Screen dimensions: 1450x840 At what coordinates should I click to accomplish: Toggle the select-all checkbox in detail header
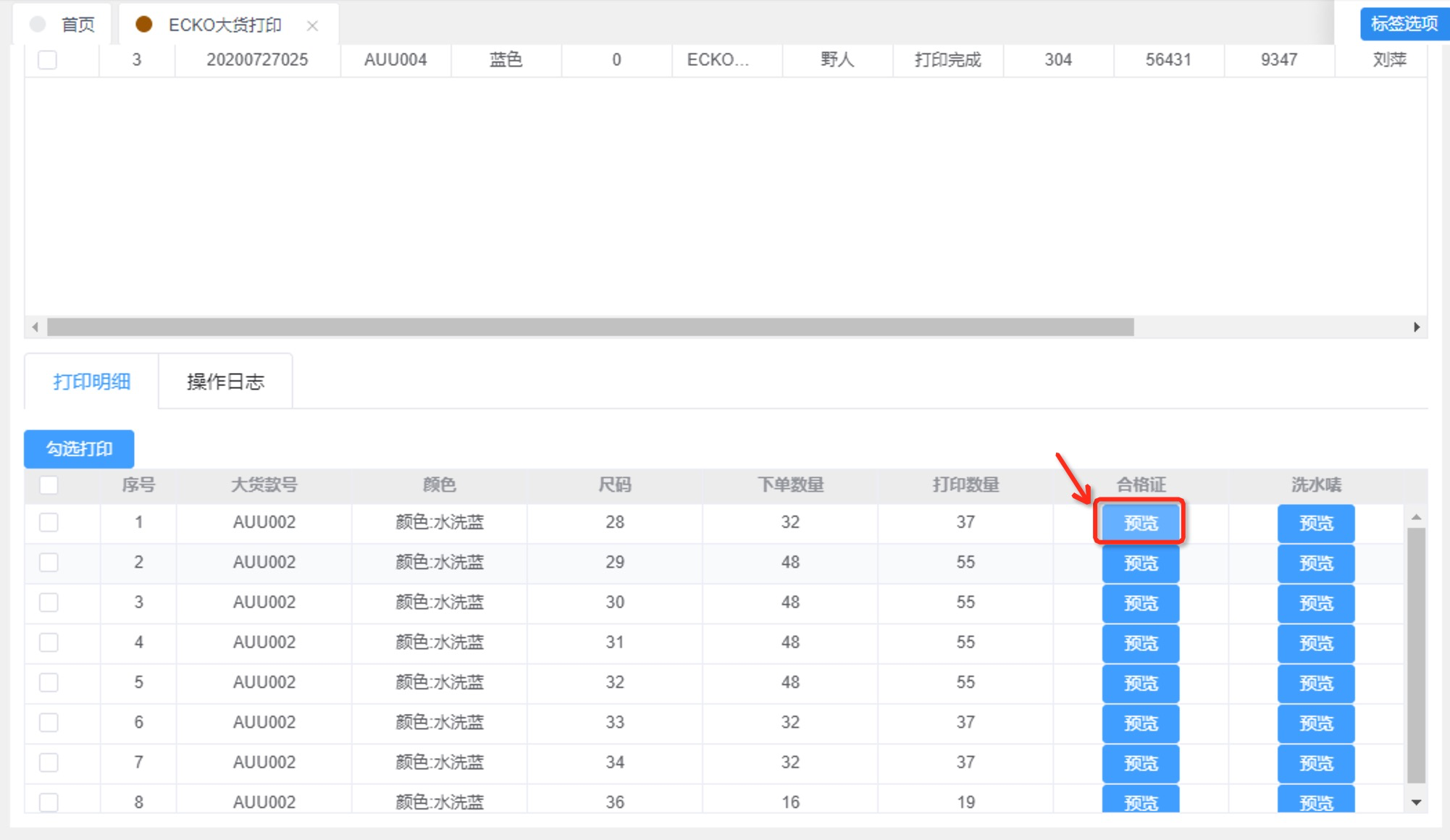point(49,485)
